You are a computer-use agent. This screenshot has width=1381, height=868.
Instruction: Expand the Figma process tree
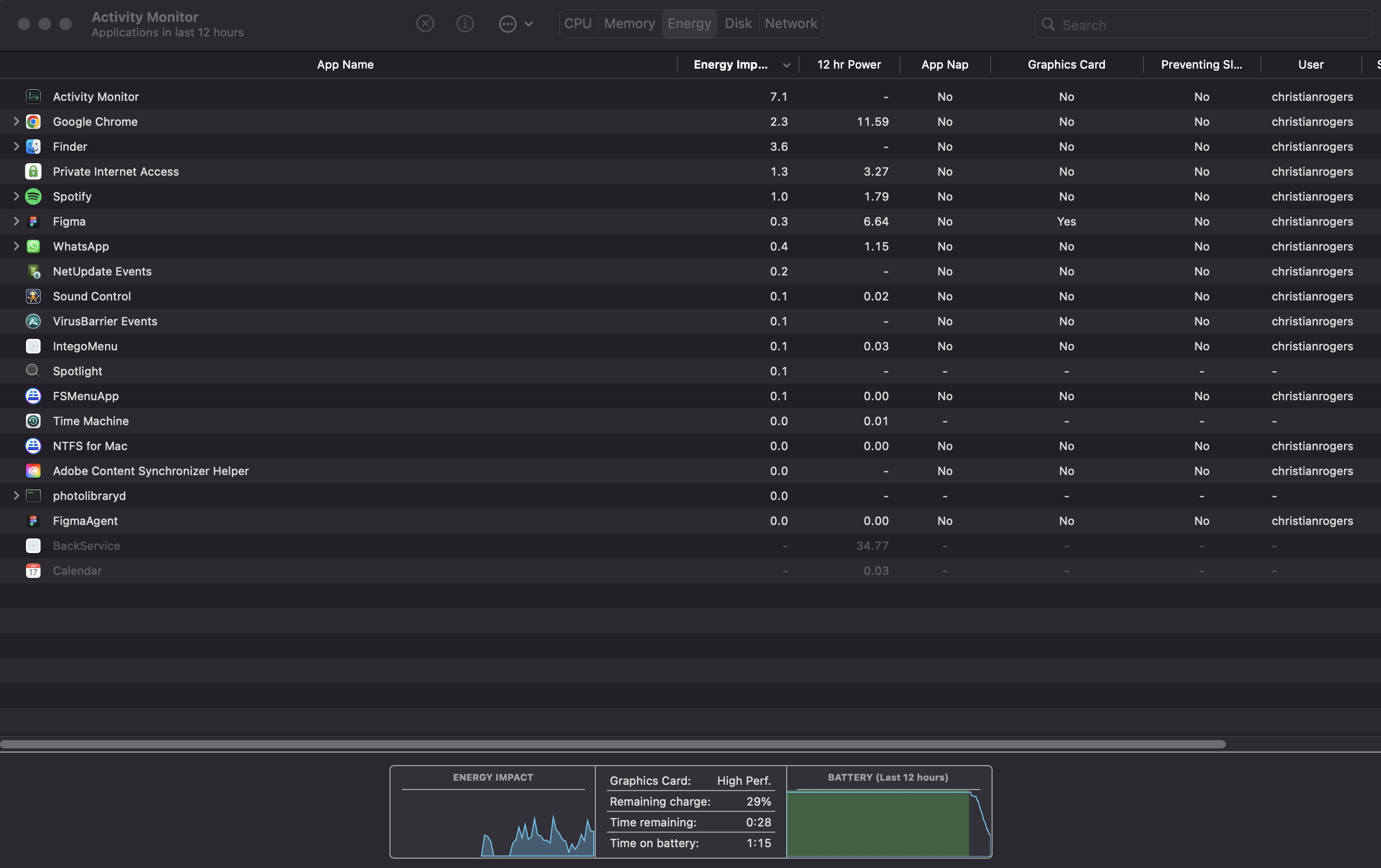coord(16,221)
